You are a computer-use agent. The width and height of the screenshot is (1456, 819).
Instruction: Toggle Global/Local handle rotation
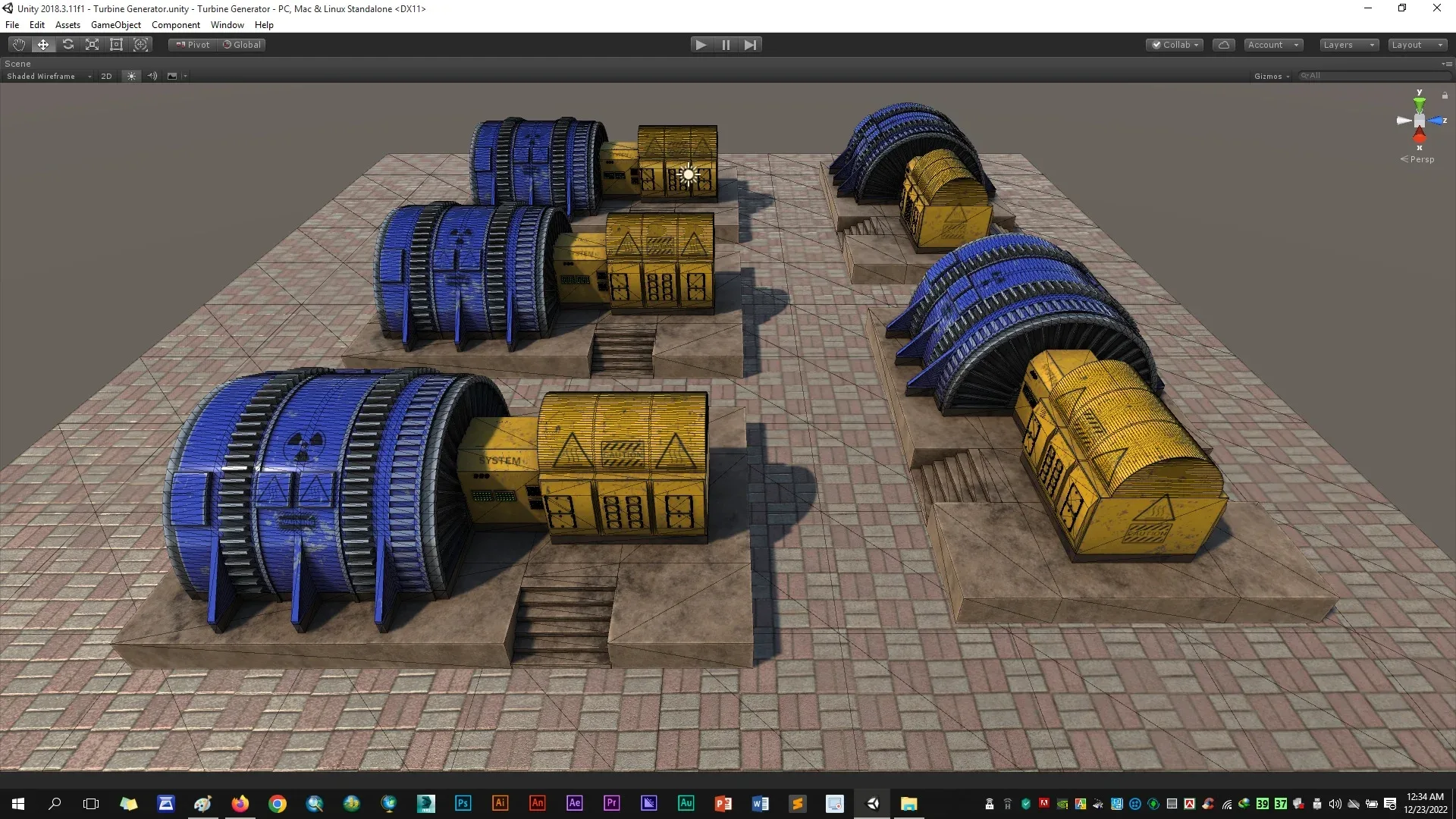pyautogui.click(x=242, y=45)
